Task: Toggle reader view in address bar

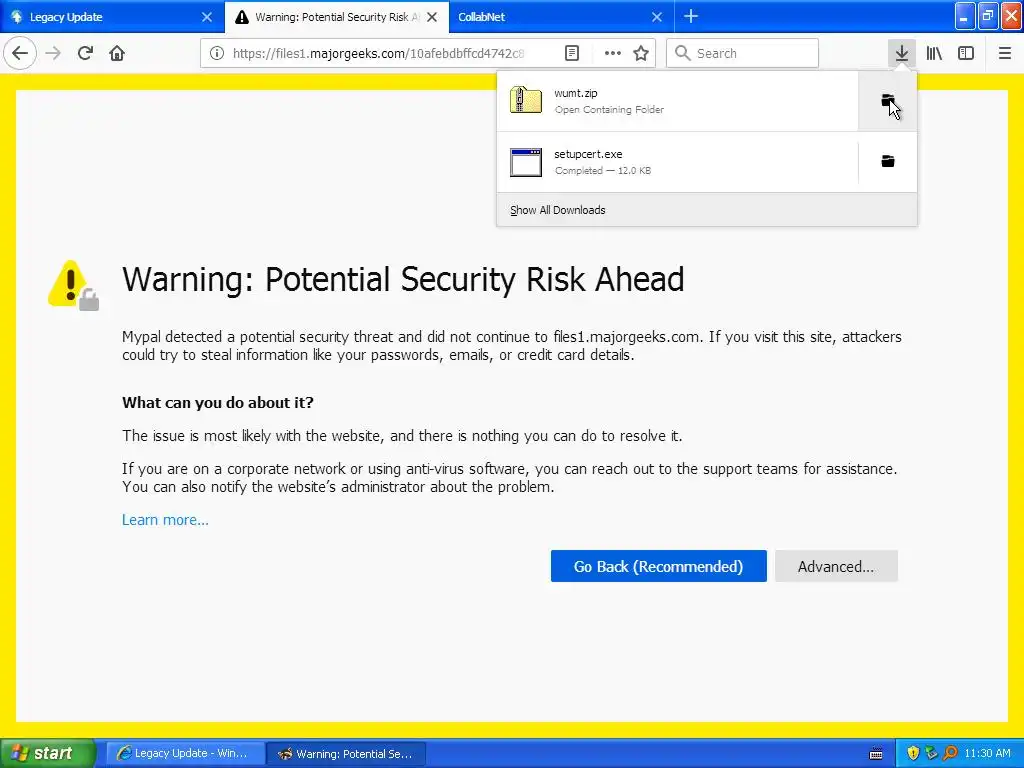Action: tap(571, 53)
